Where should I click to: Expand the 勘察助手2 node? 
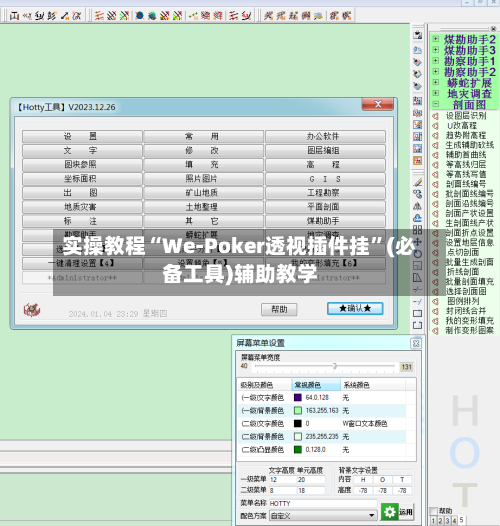tap(436, 71)
